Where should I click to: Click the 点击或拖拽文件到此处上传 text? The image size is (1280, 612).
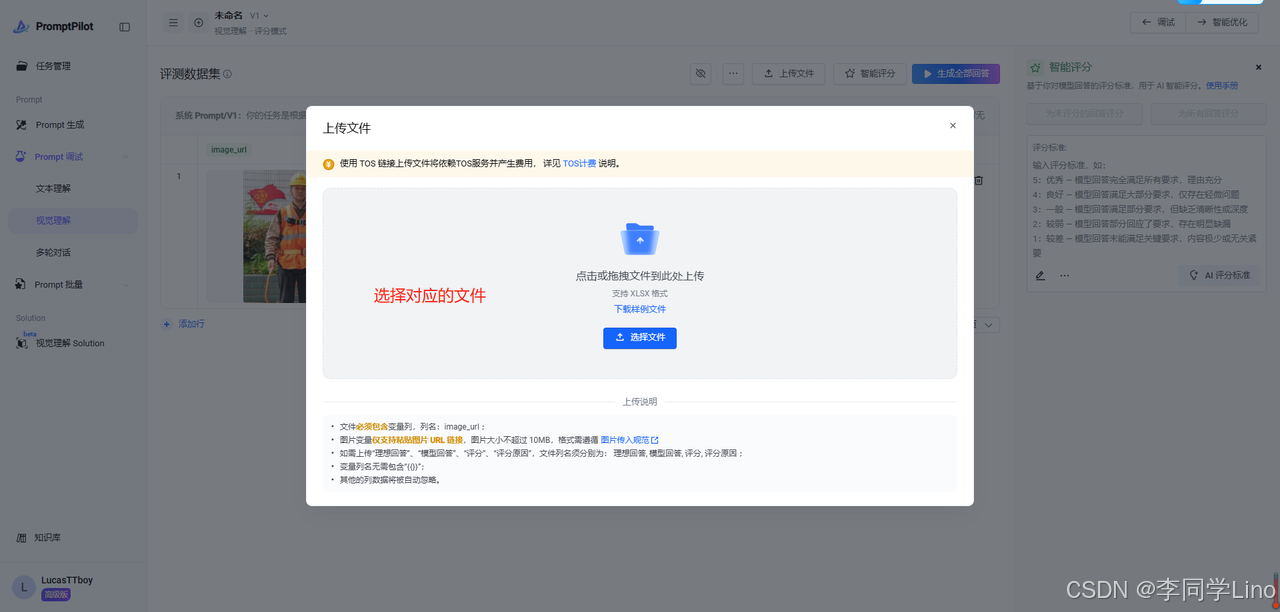tap(640, 276)
